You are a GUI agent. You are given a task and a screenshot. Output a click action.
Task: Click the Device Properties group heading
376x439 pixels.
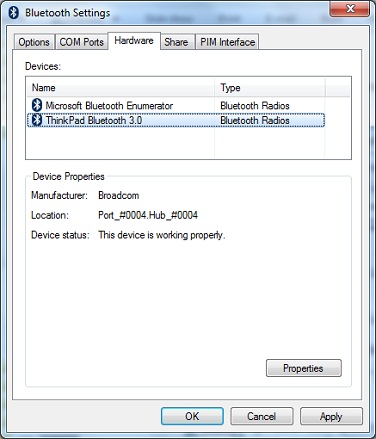[68, 176]
